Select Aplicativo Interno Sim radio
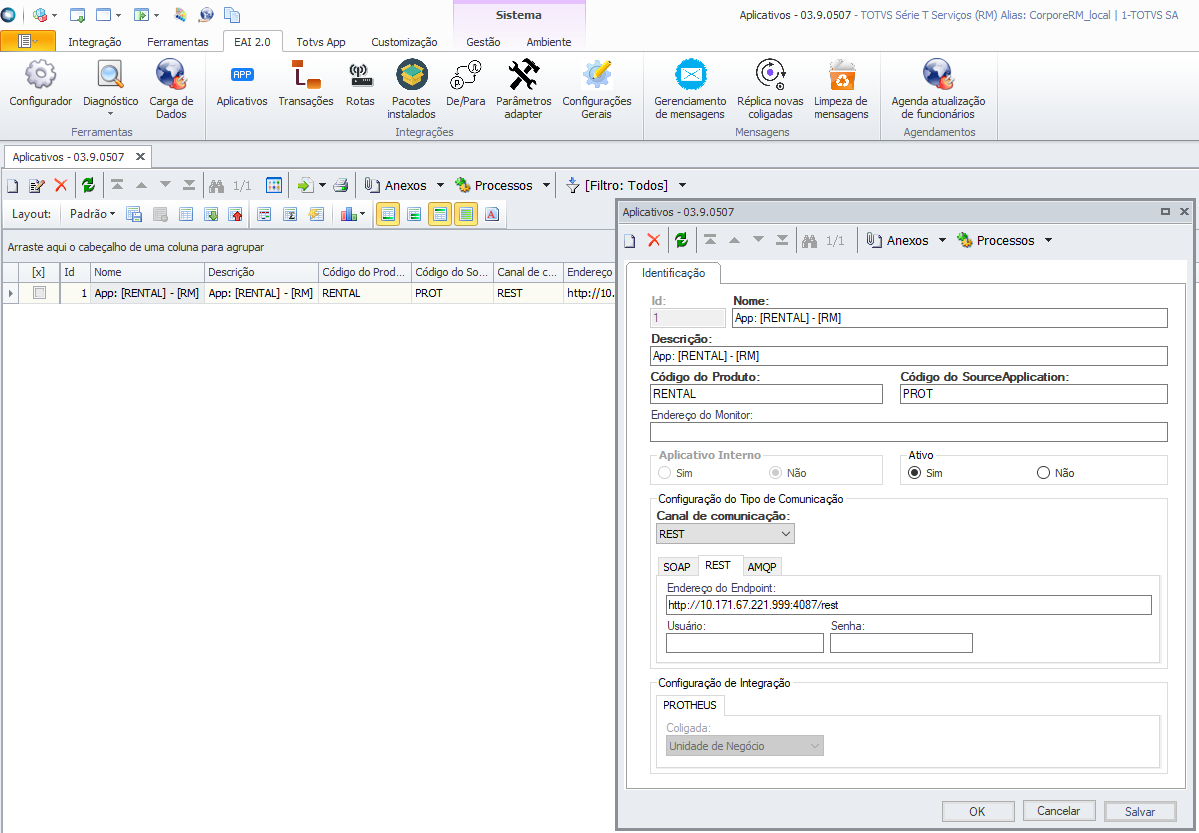Image resolution: width=1199 pixels, height=833 pixels. pos(664,473)
